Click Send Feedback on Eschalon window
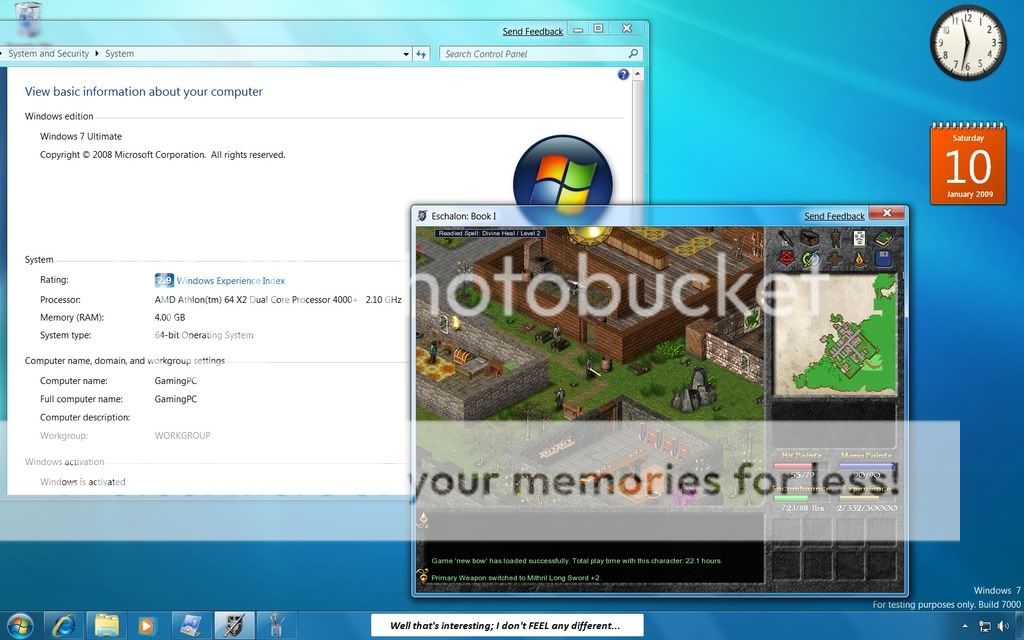The image size is (1024, 640). (x=834, y=216)
